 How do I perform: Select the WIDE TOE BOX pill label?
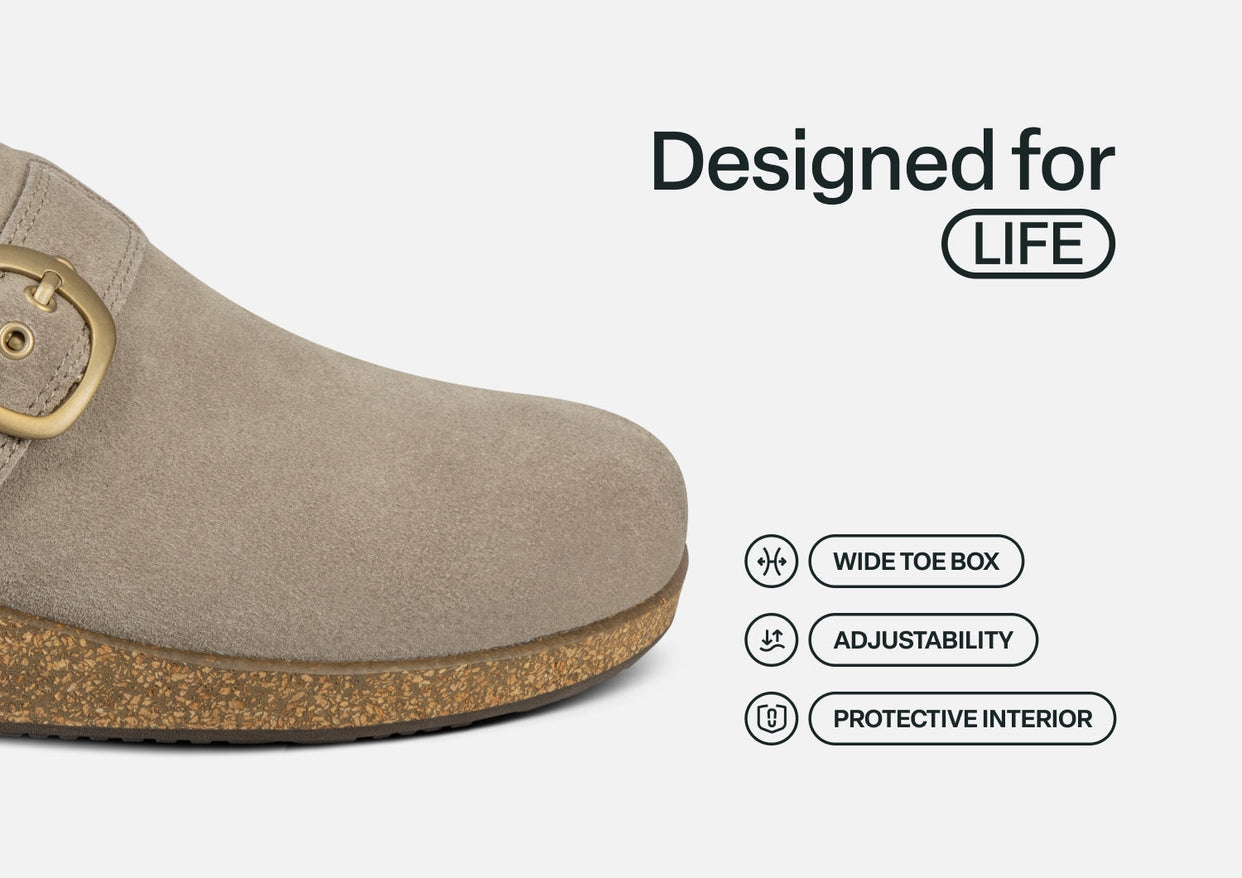[x=916, y=561]
